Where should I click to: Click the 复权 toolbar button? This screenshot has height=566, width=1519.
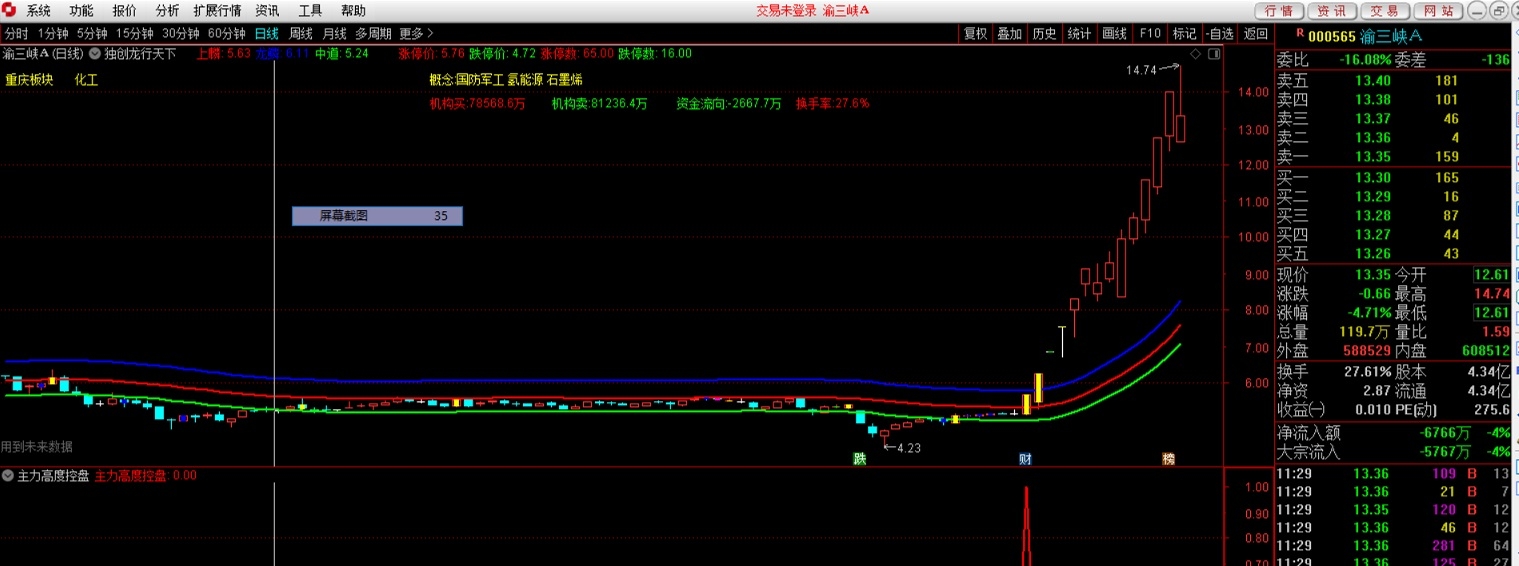(975, 33)
